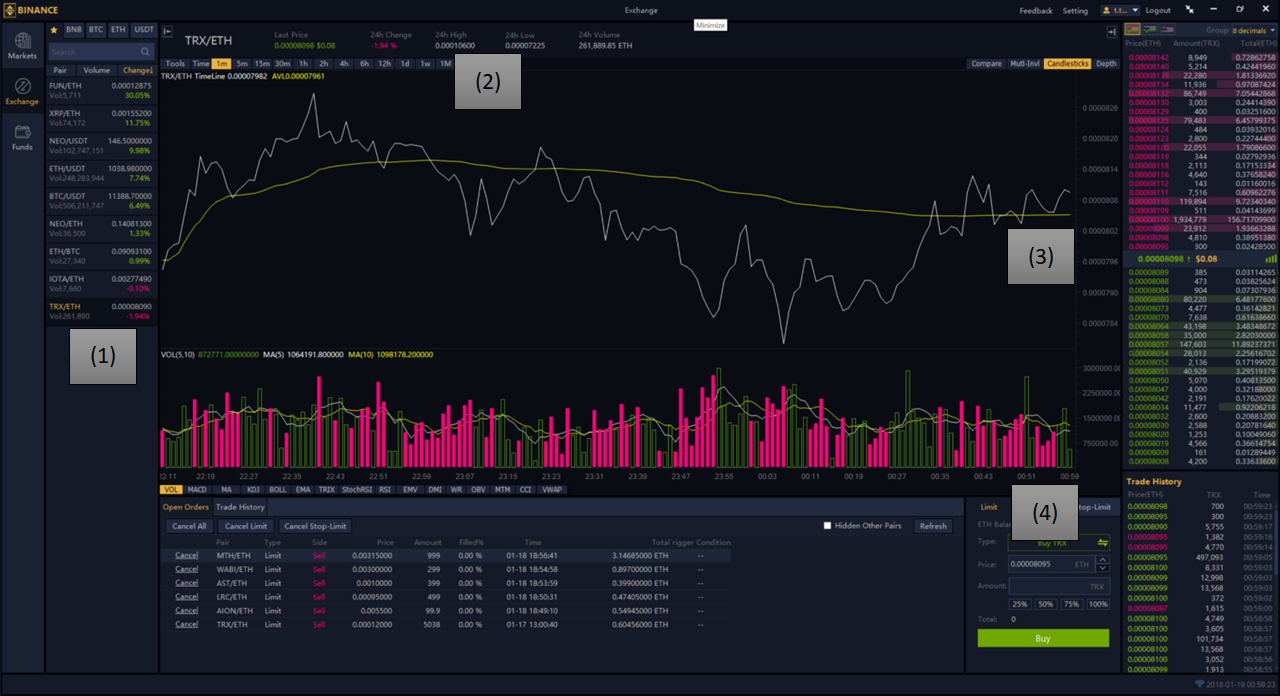Click the search magnifier icon
The width and height of the screenshot is (1280, 696).
tap(145, 51)
